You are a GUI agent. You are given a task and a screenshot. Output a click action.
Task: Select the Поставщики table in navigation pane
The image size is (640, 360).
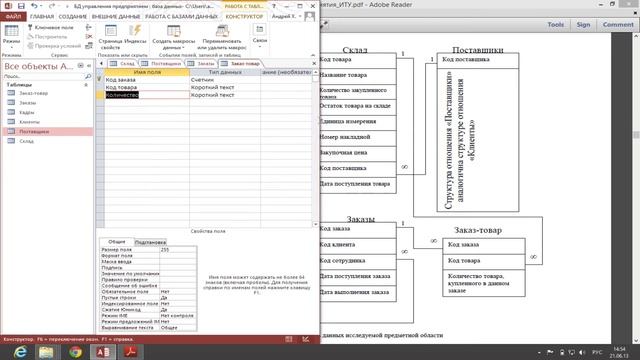tap(48, 131)
